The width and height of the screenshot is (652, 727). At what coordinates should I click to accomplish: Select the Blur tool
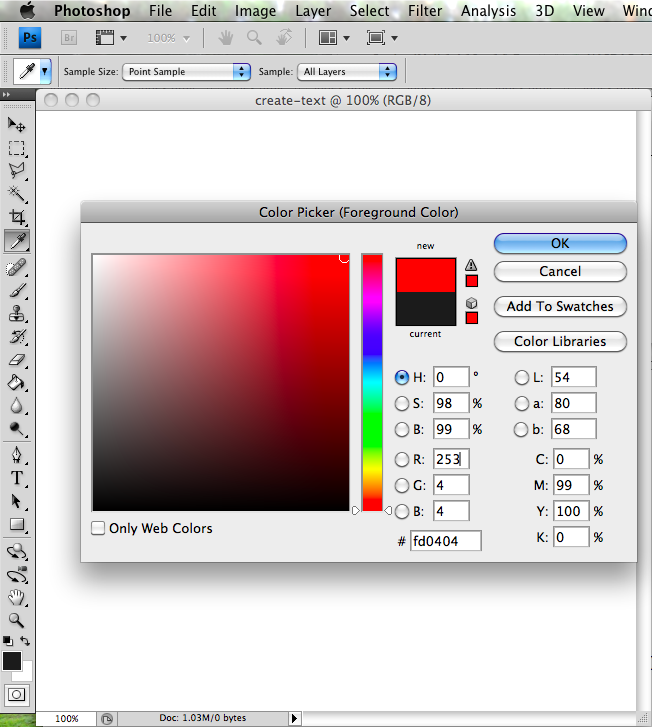point(17,406)
